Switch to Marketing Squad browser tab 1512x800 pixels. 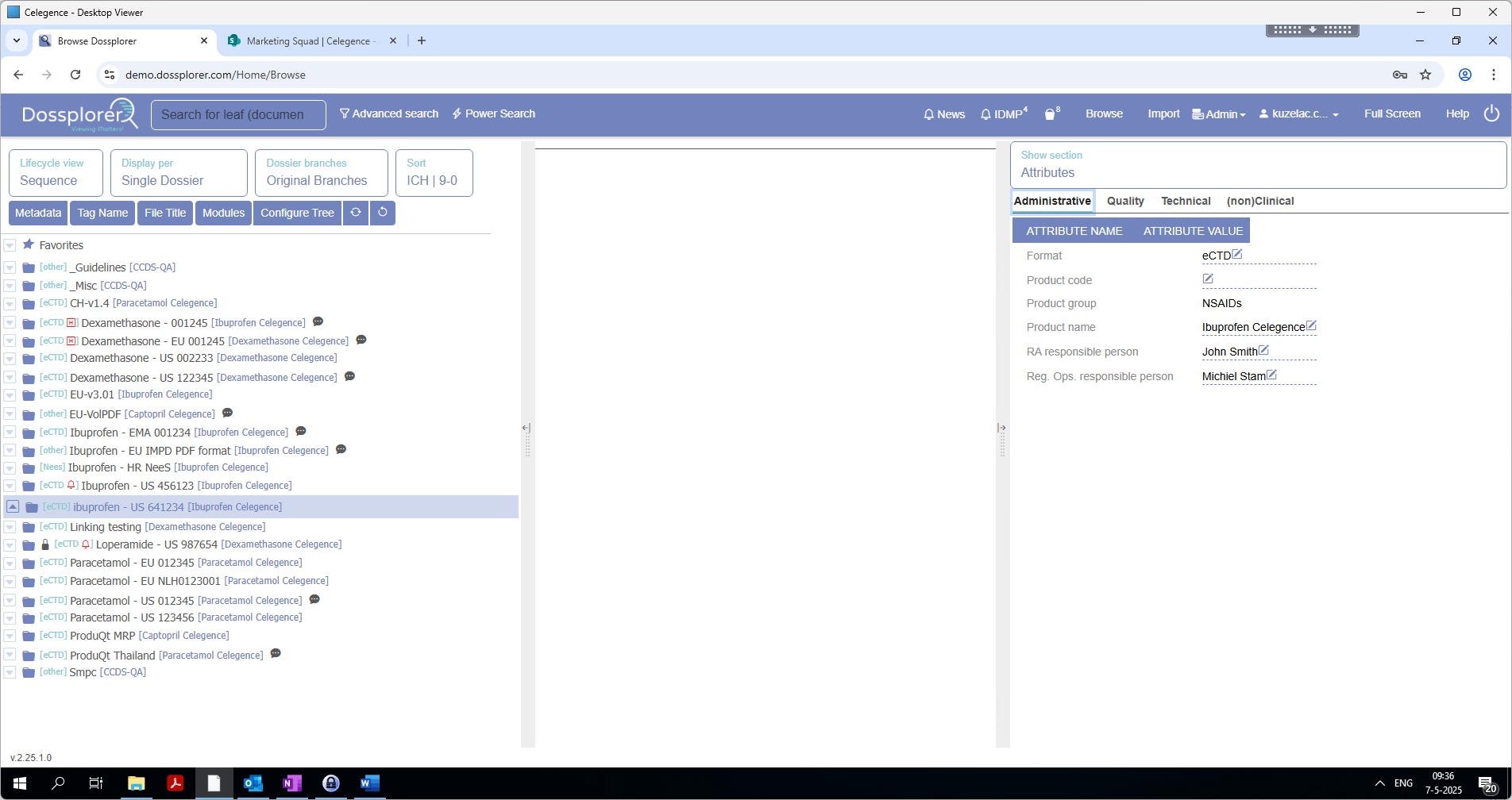(310, 41)
